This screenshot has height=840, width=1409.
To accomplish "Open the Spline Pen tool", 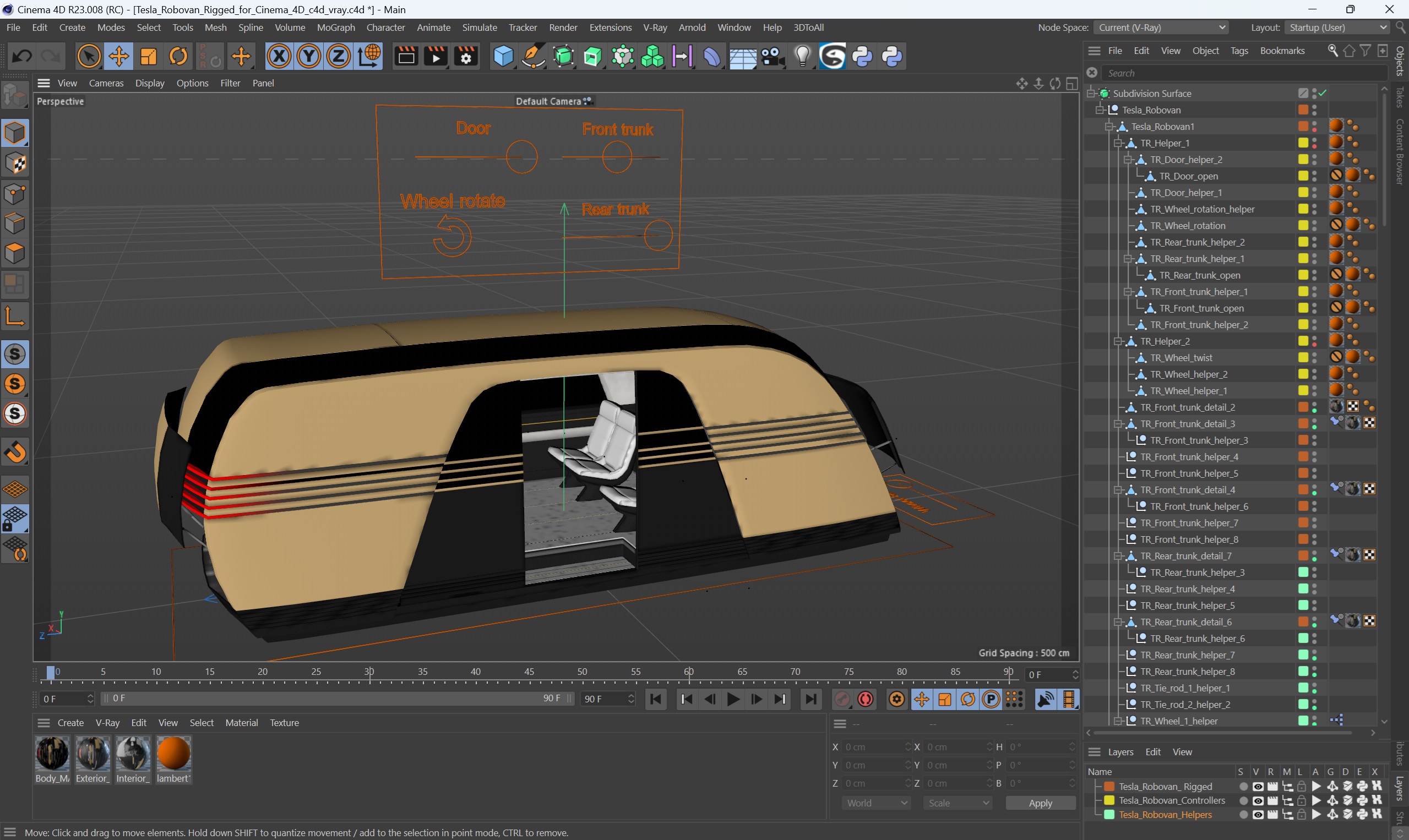I will click(x=533, y=56).
